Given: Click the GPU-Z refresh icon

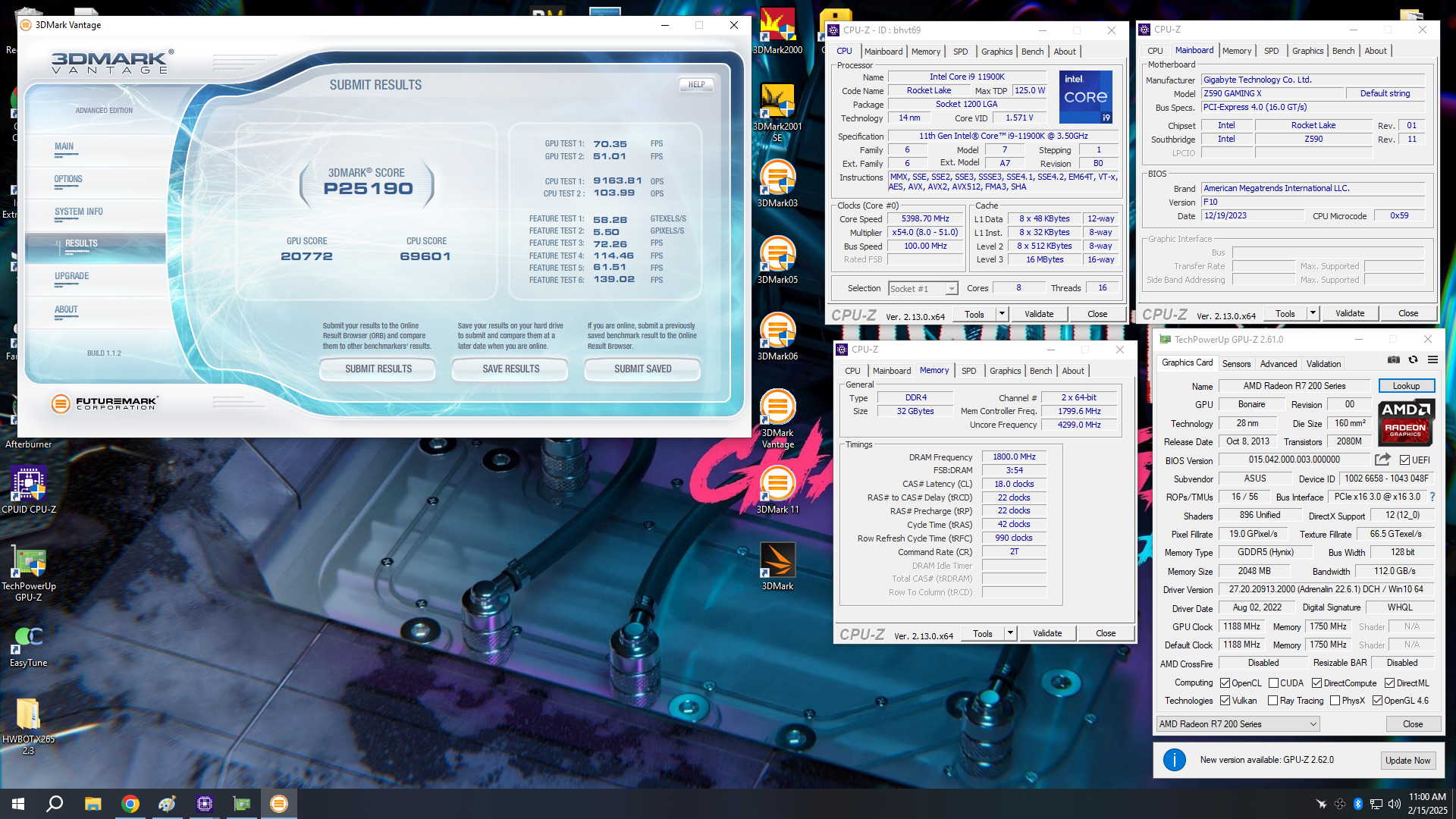Looking at the screenshot, I should click(1413, 359).
